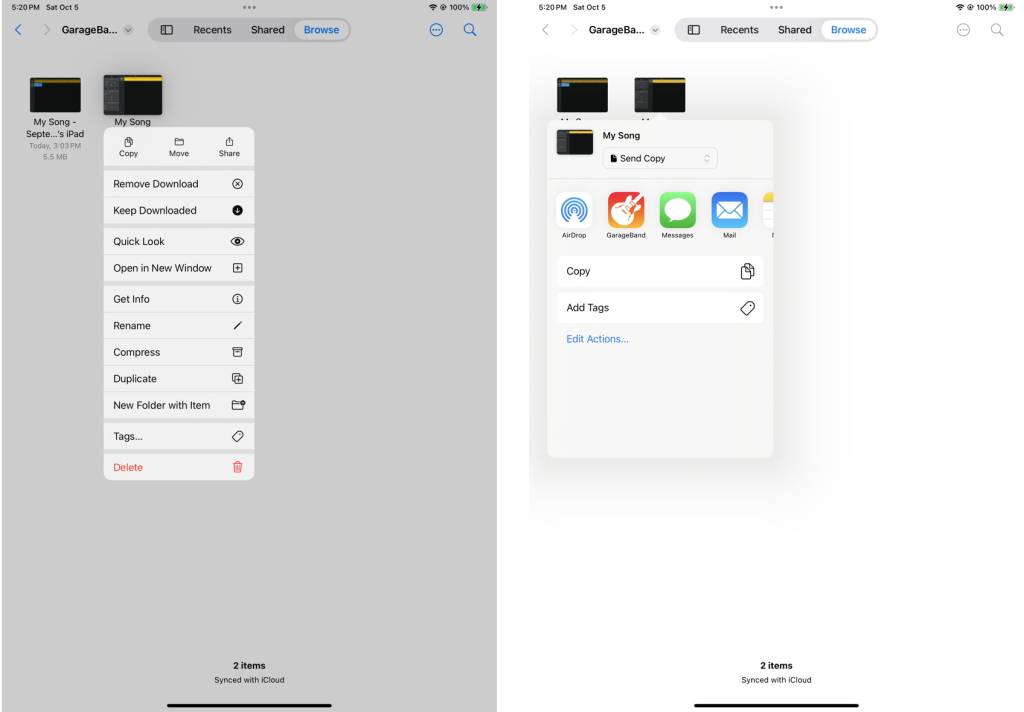Share the song via AirDrop

[x=575, y=214]
